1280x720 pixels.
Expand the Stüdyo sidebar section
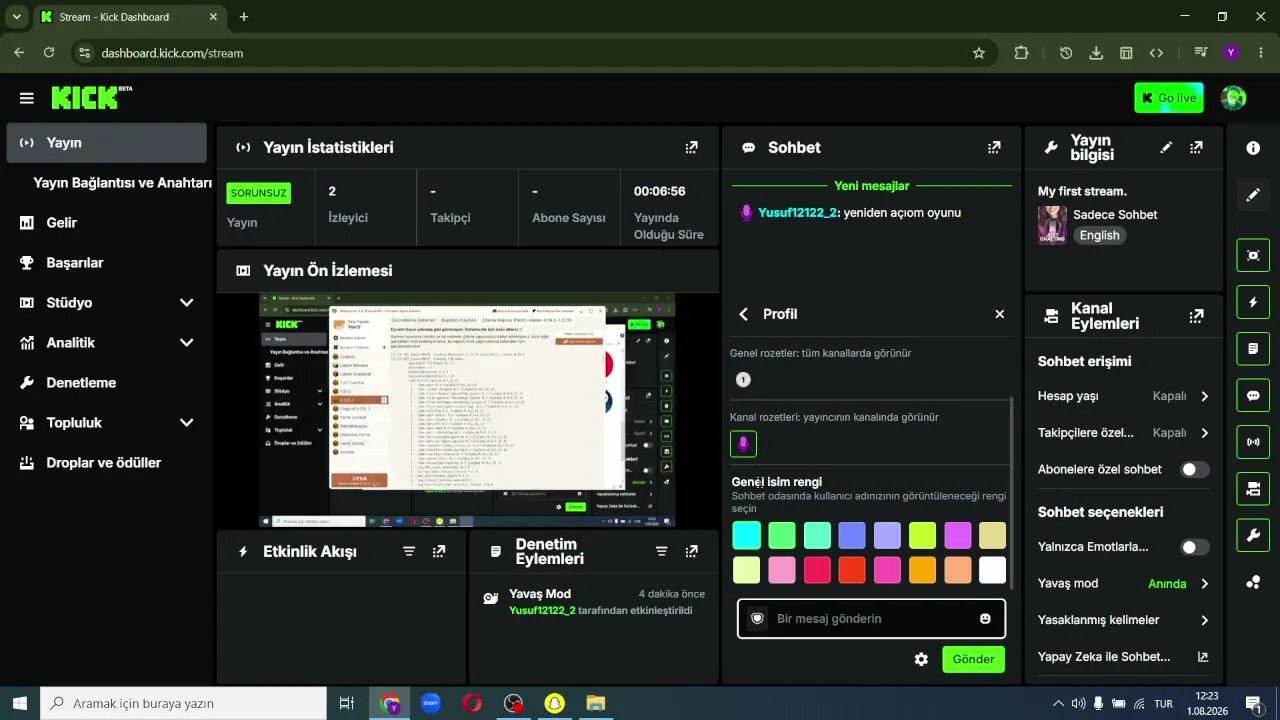coord(186,303)
